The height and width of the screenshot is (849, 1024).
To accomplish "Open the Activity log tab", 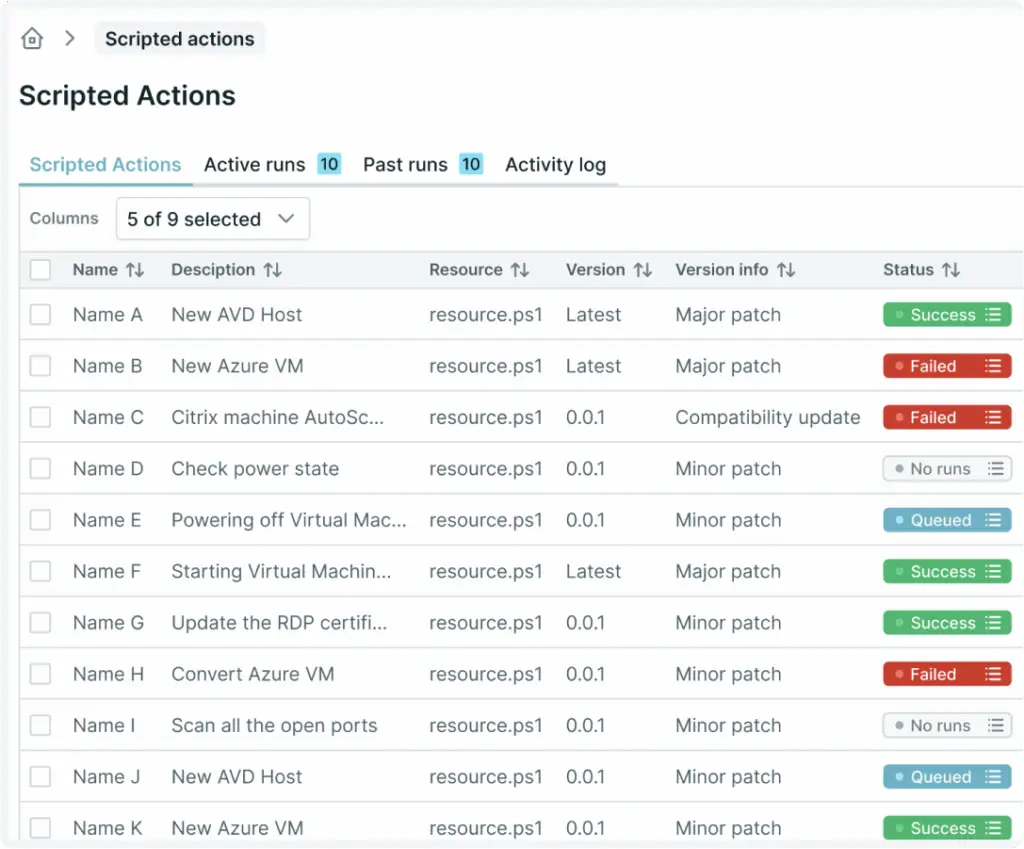I will click(x=555, y=165).
